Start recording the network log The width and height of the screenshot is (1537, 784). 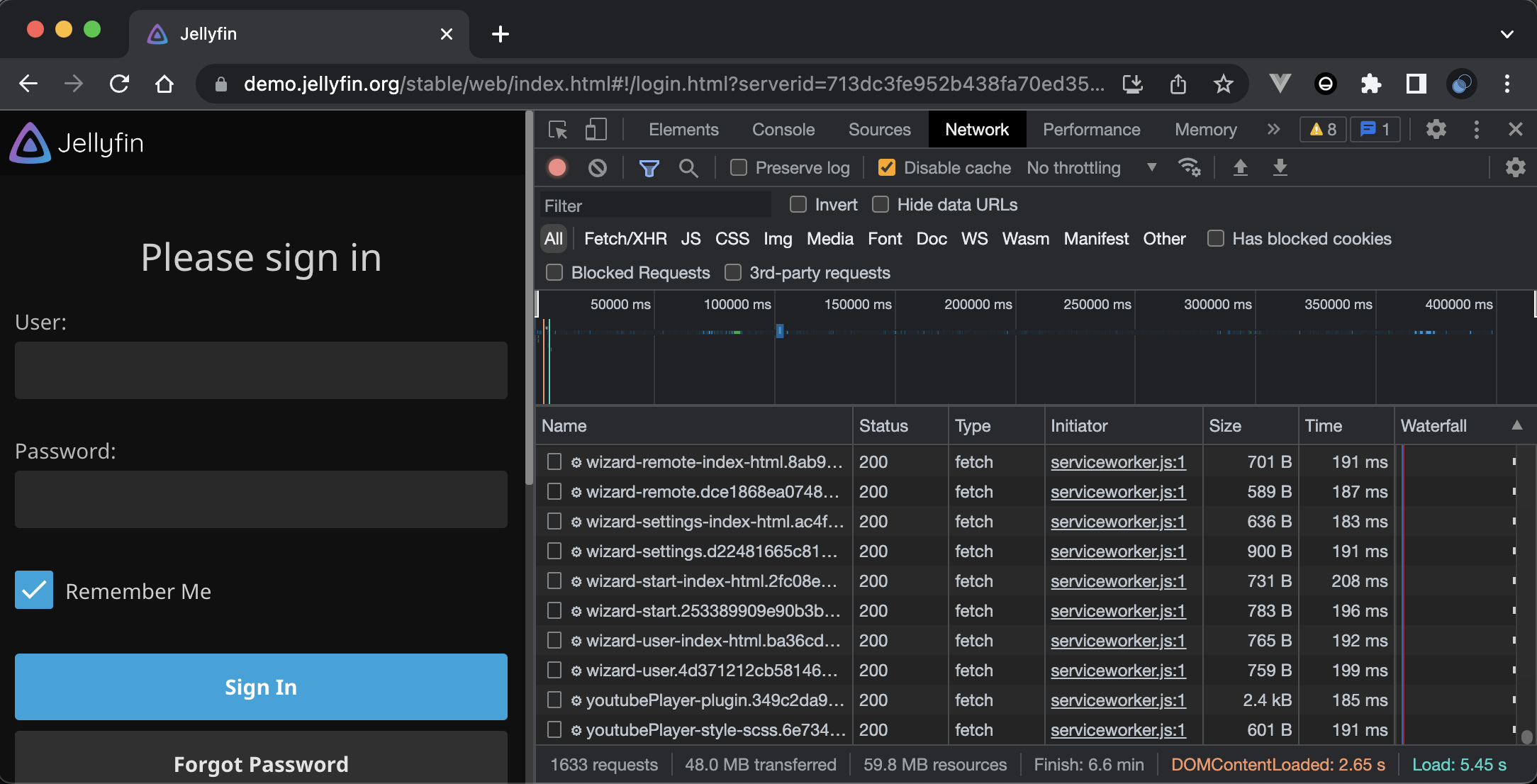(557, 168)
